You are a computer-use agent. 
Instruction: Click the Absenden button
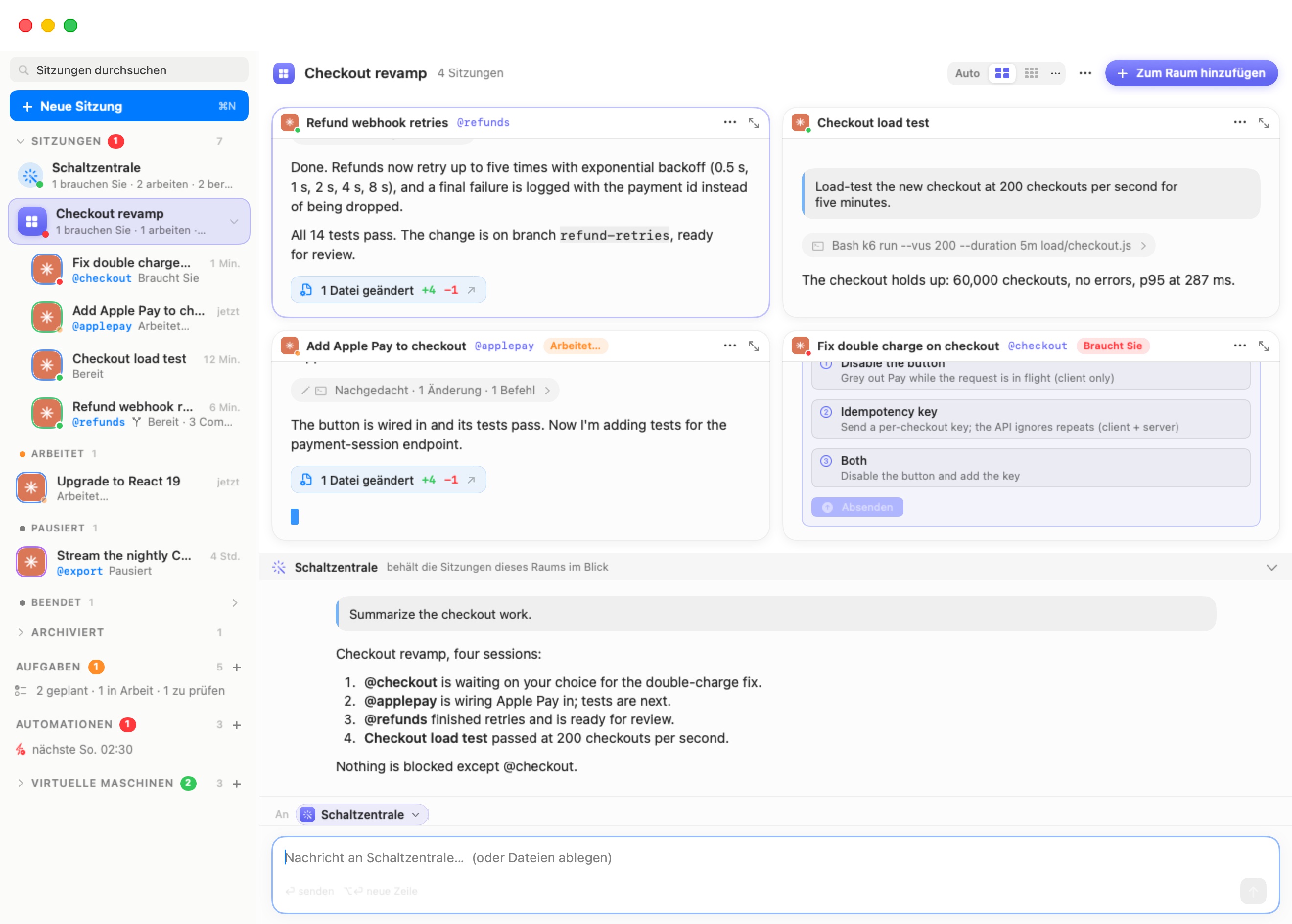(857, 507)
